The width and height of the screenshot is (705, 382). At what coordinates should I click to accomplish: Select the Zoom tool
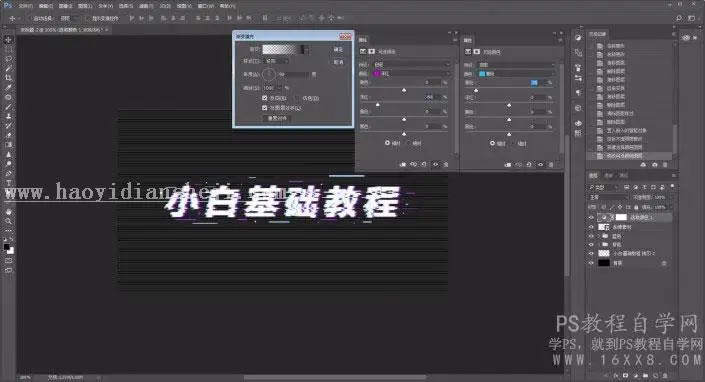pyautogui.click(x=9, y=221)
